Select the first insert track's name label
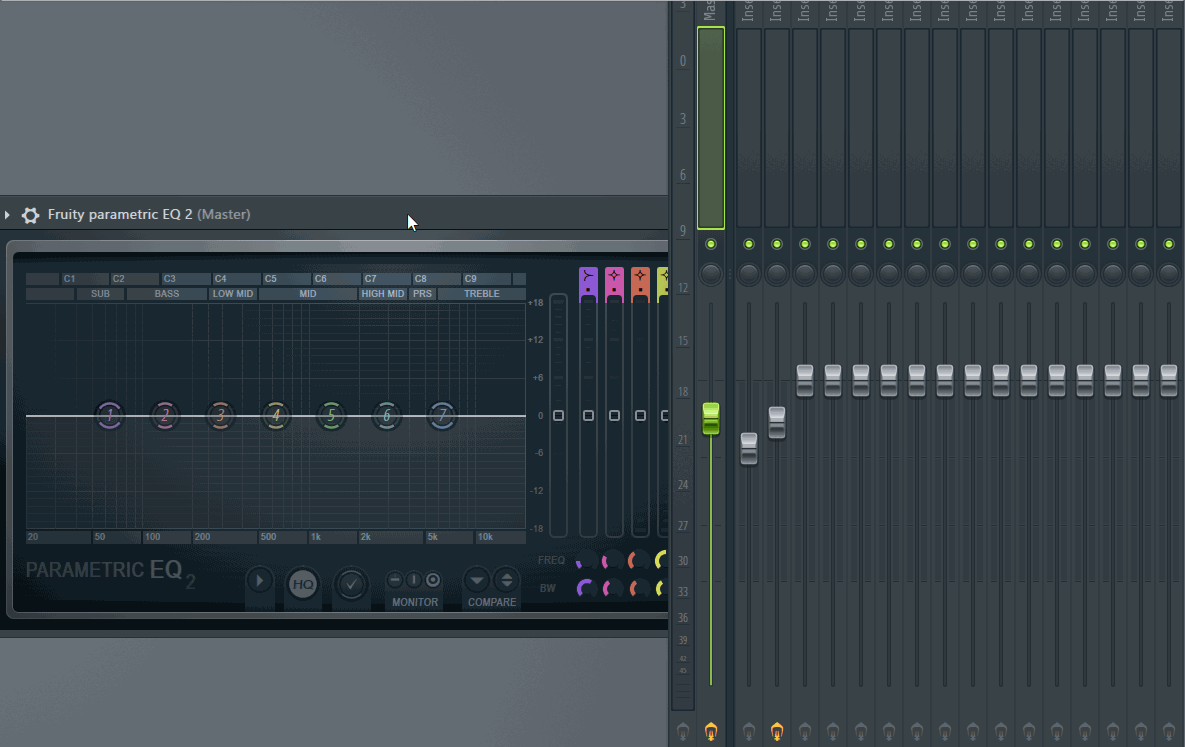 748,11
